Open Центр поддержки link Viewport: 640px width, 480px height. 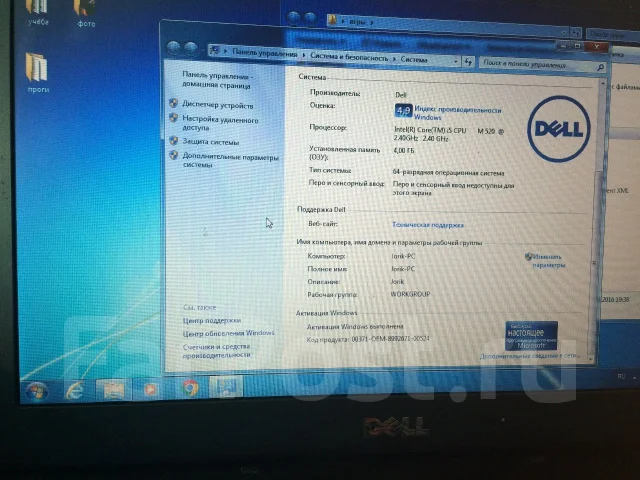click(x=212, y=320)
